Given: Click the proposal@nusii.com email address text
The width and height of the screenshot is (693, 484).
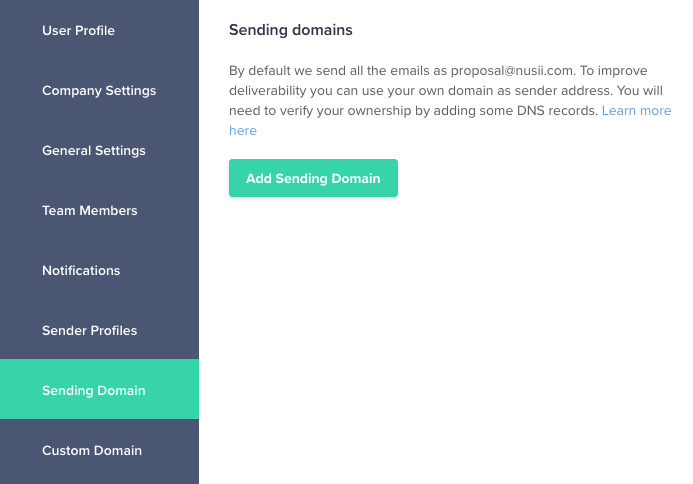Looking at the screenshot, I should pos(512,71).
